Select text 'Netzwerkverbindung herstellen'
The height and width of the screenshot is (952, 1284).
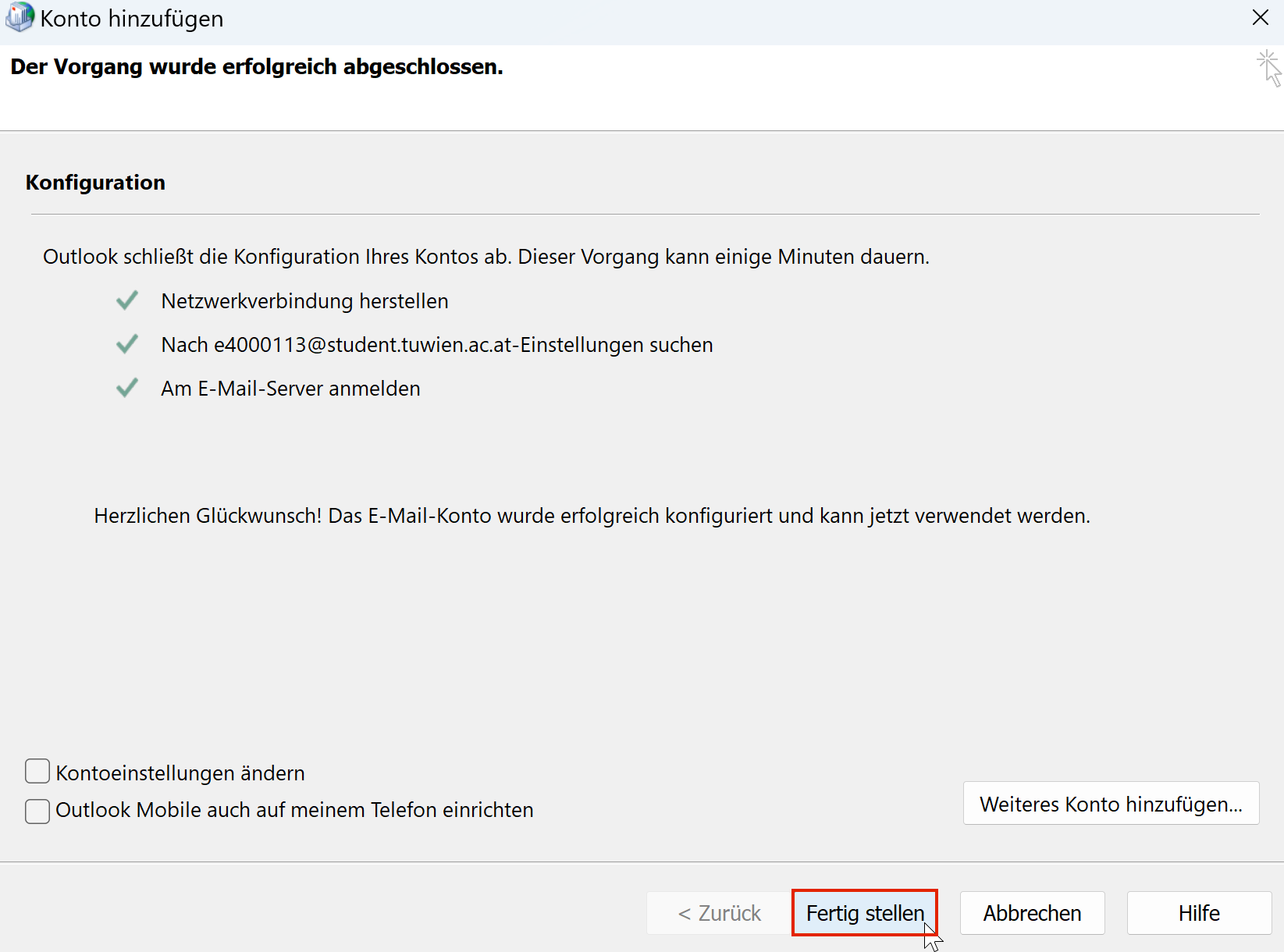(x=304, y=301)
